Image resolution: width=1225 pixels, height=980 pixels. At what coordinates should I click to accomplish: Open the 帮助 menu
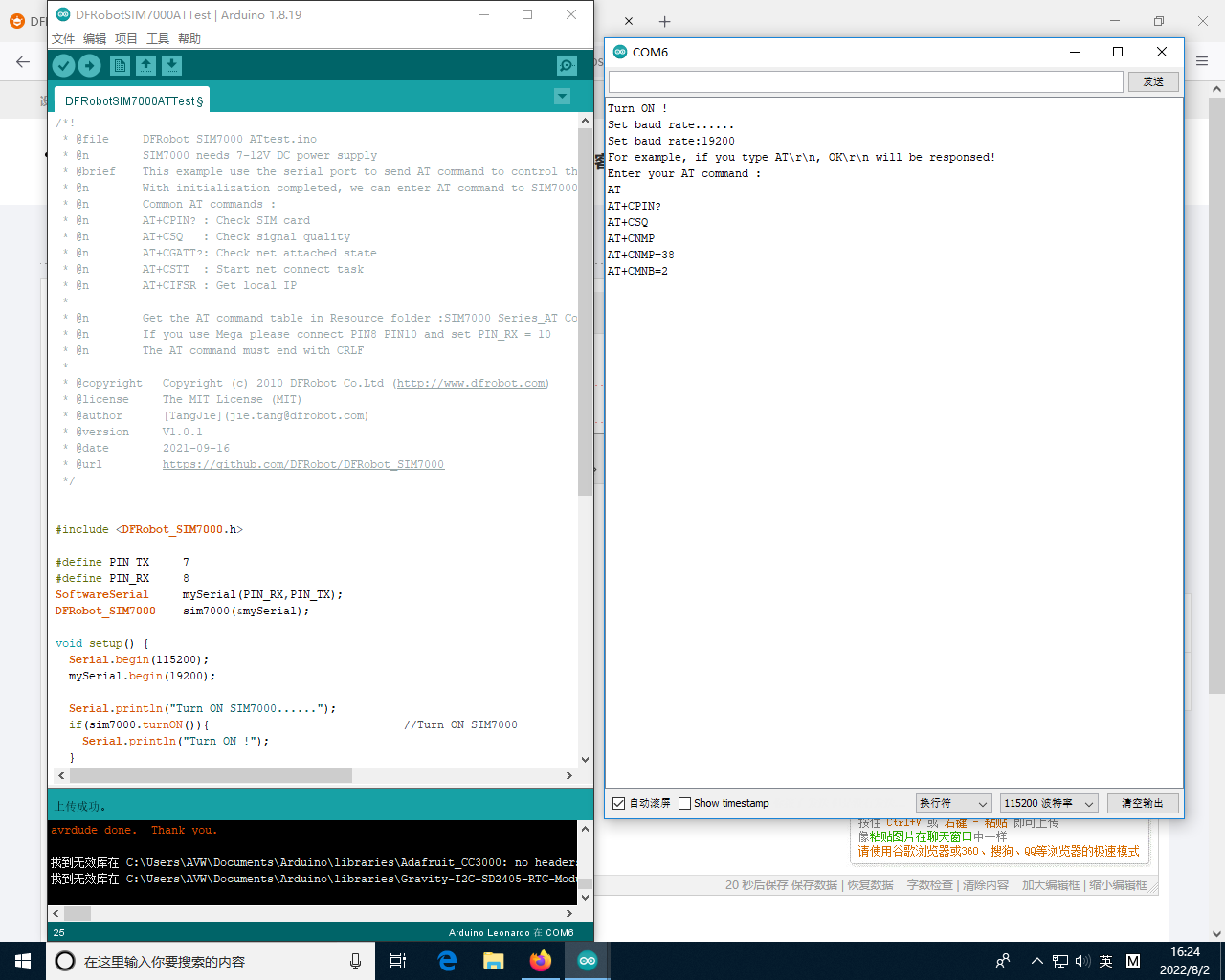189,38
